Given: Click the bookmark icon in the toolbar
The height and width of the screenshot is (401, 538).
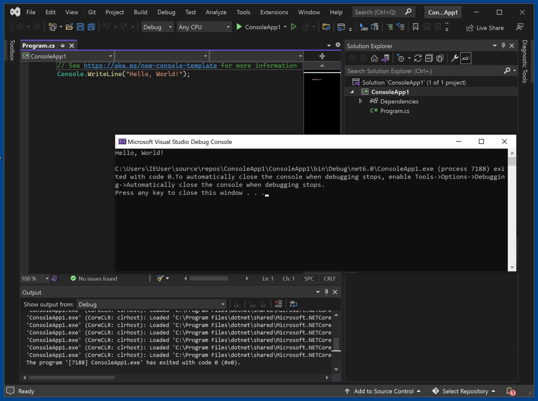Looking at the screenshot, I should tap(416, 27).
